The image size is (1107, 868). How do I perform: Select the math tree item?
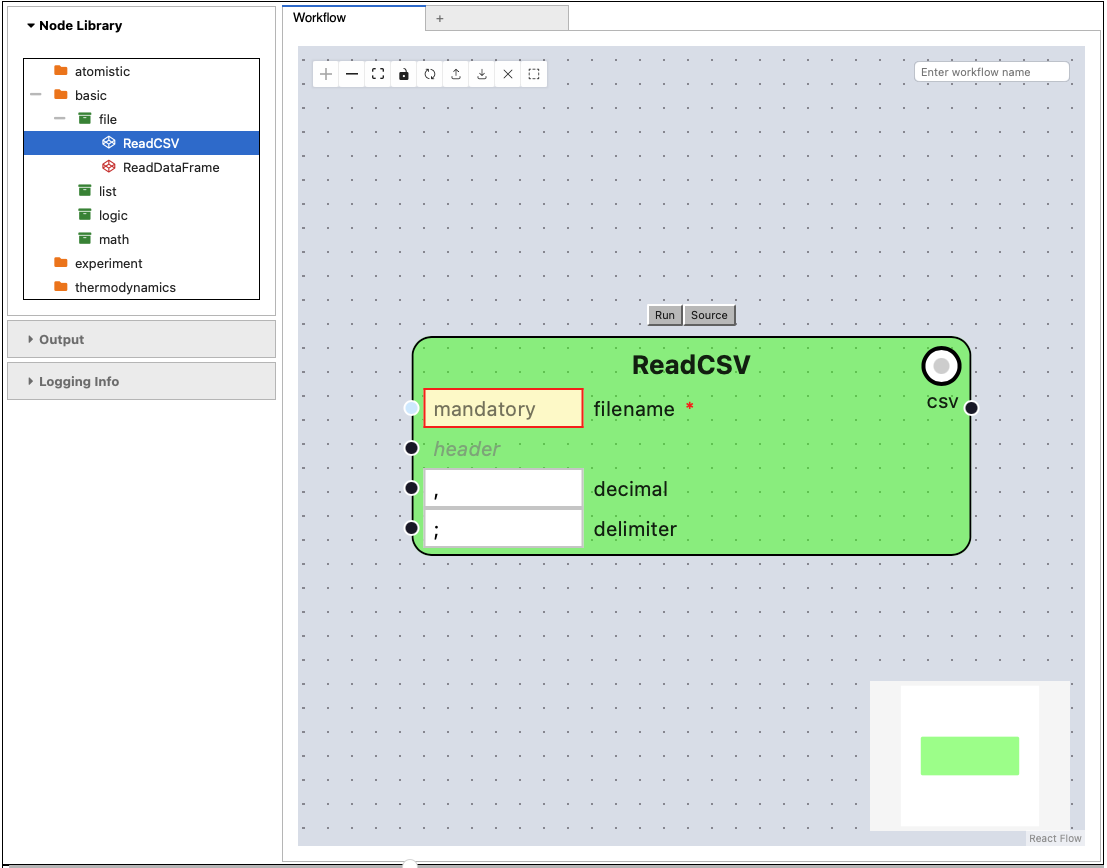[141, 239]
